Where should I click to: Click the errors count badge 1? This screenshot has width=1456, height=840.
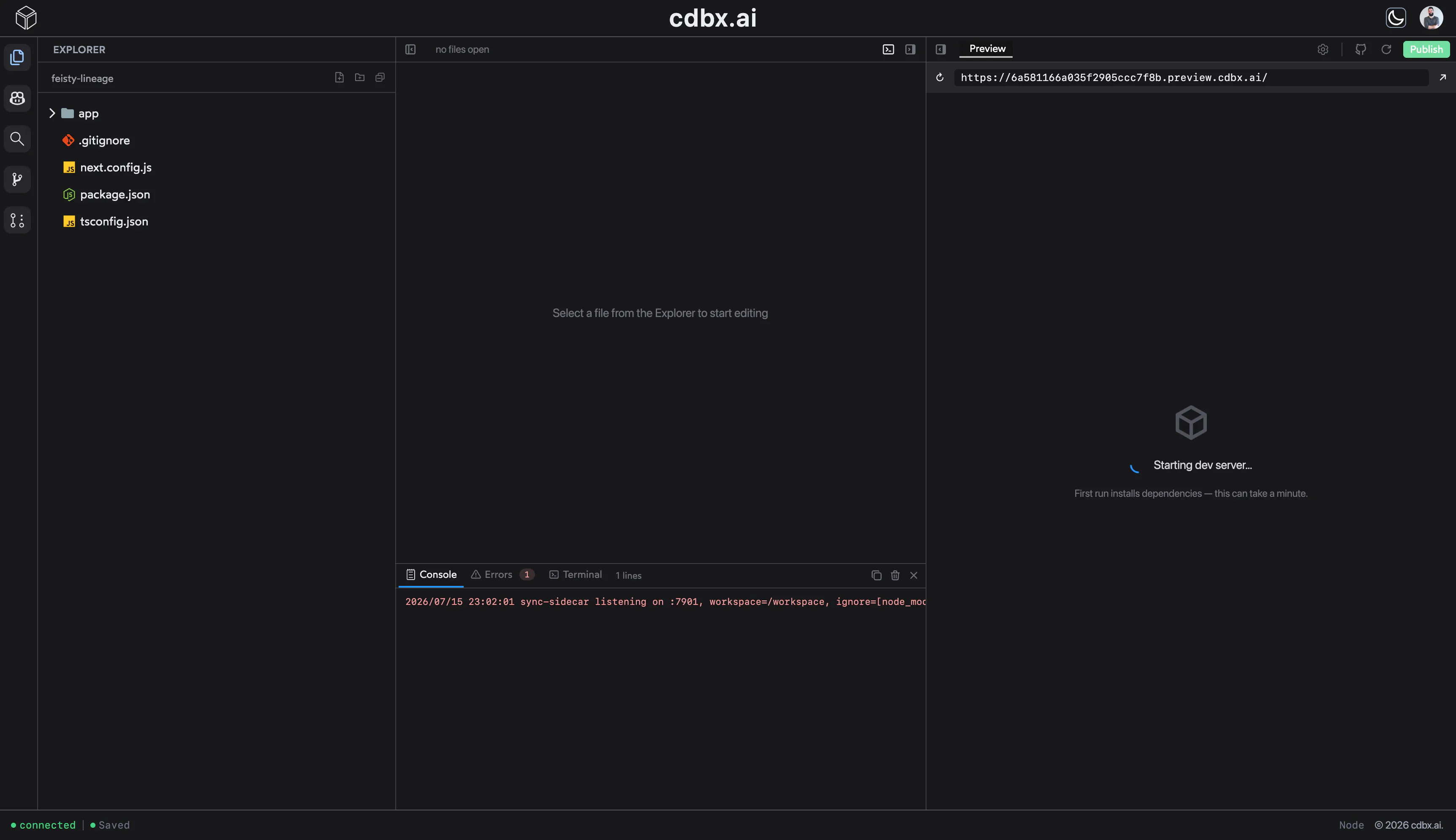point(526,574)
